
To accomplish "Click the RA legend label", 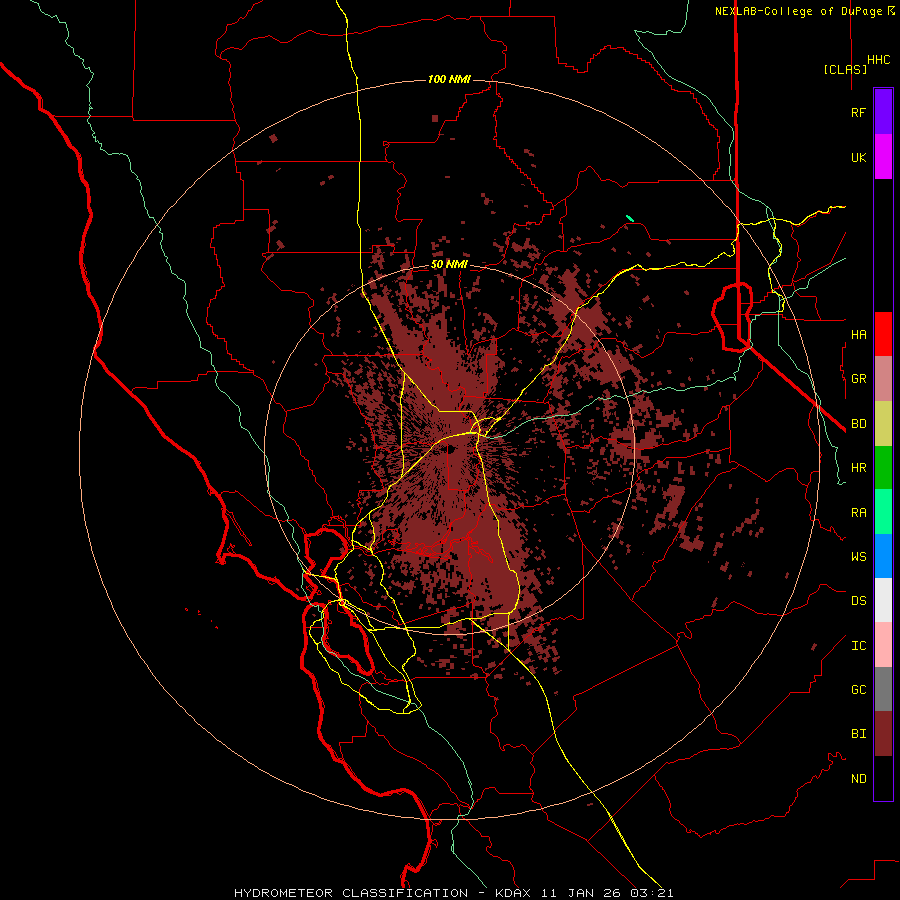I will (x=858, y=513).
